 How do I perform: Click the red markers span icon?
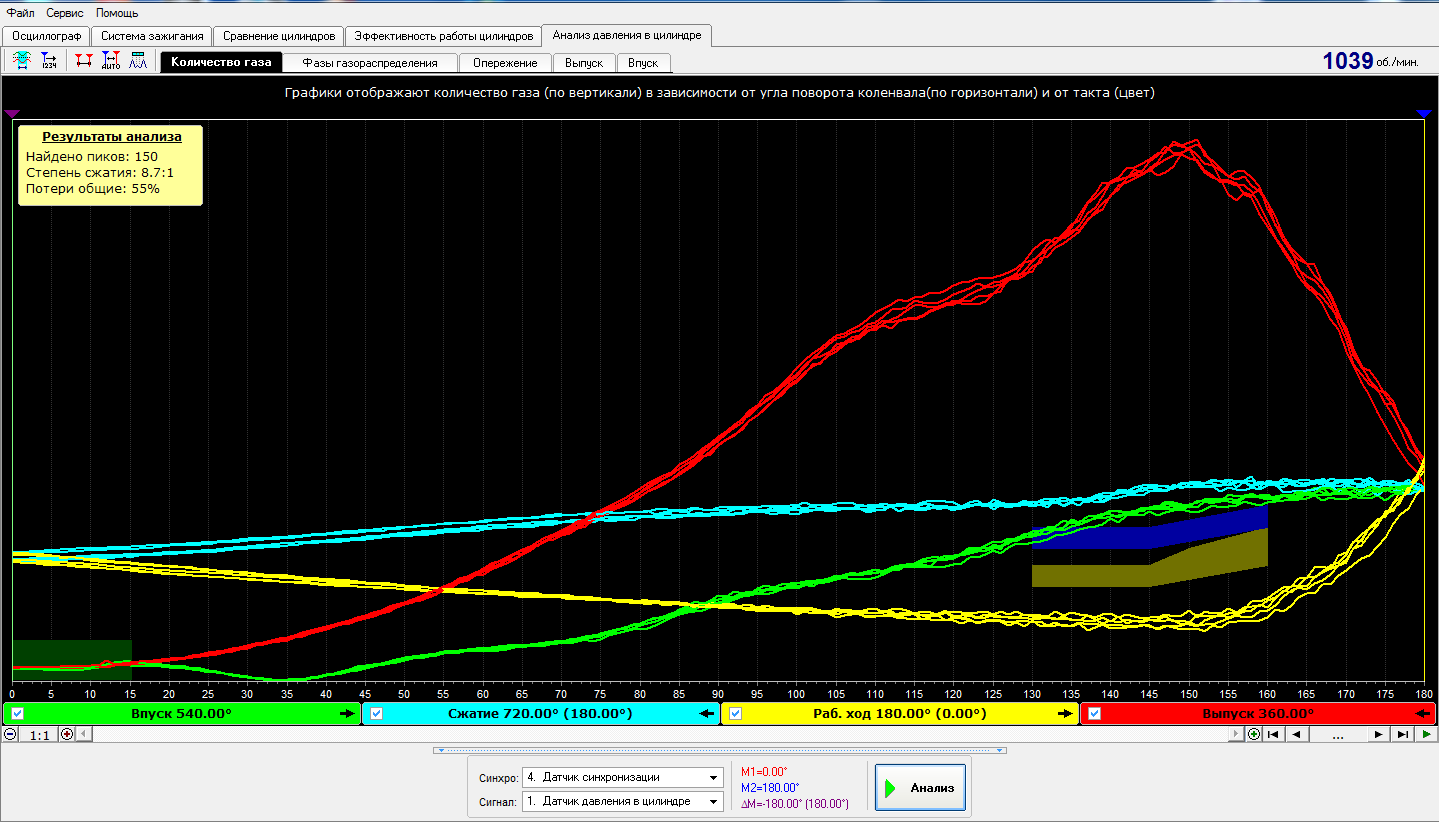83,61
